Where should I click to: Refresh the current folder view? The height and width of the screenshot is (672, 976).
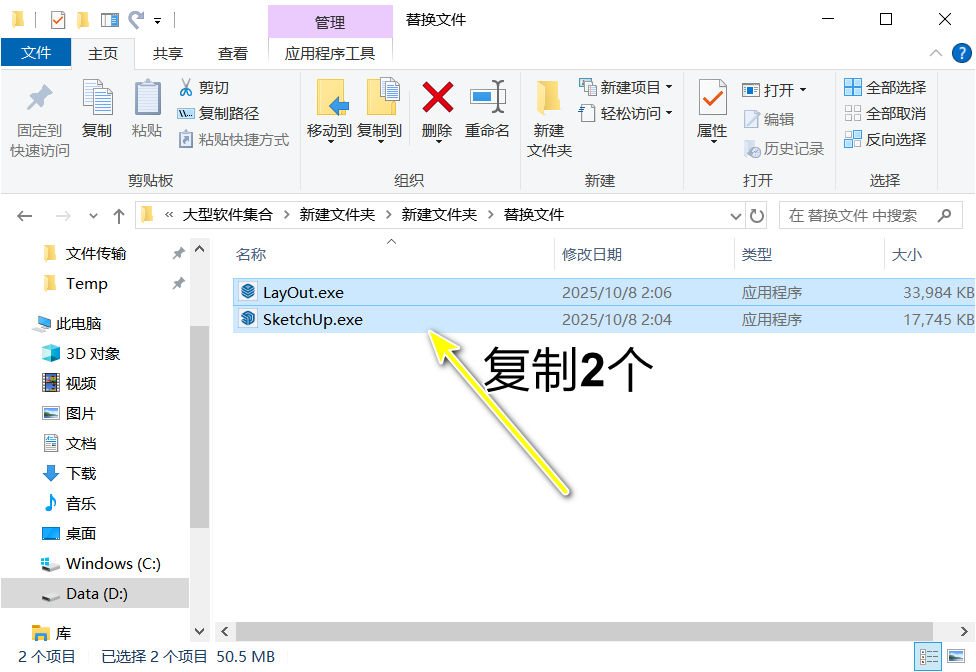point(757,216)
